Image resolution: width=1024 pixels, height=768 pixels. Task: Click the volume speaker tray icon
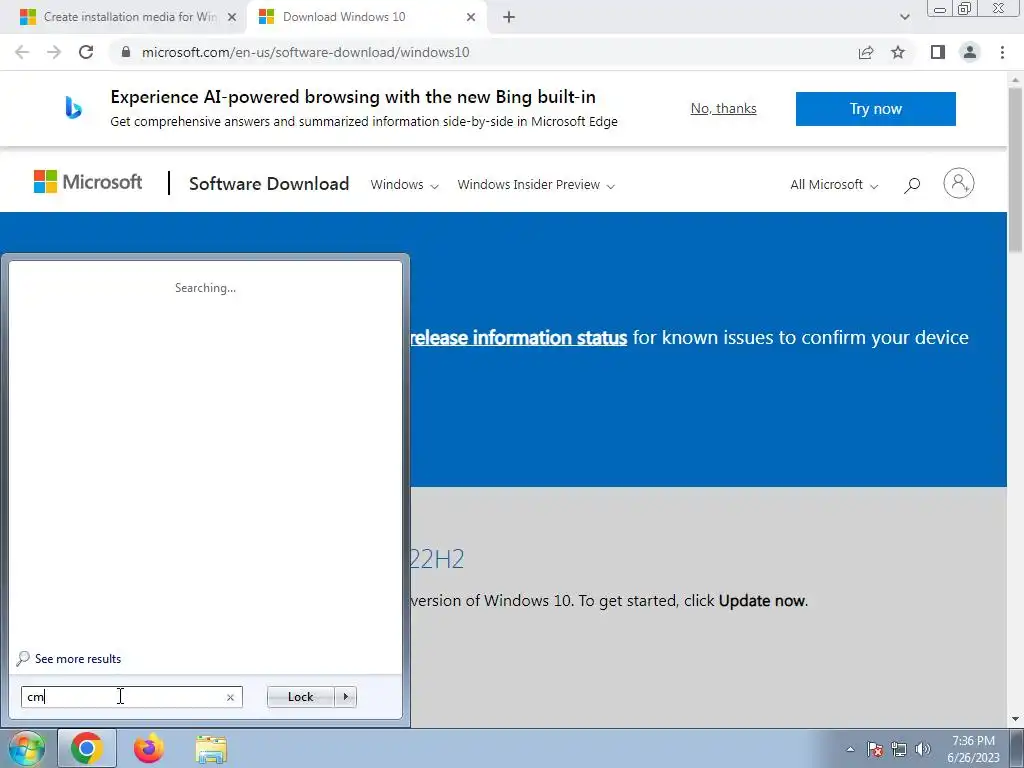[x=923, y=749]
